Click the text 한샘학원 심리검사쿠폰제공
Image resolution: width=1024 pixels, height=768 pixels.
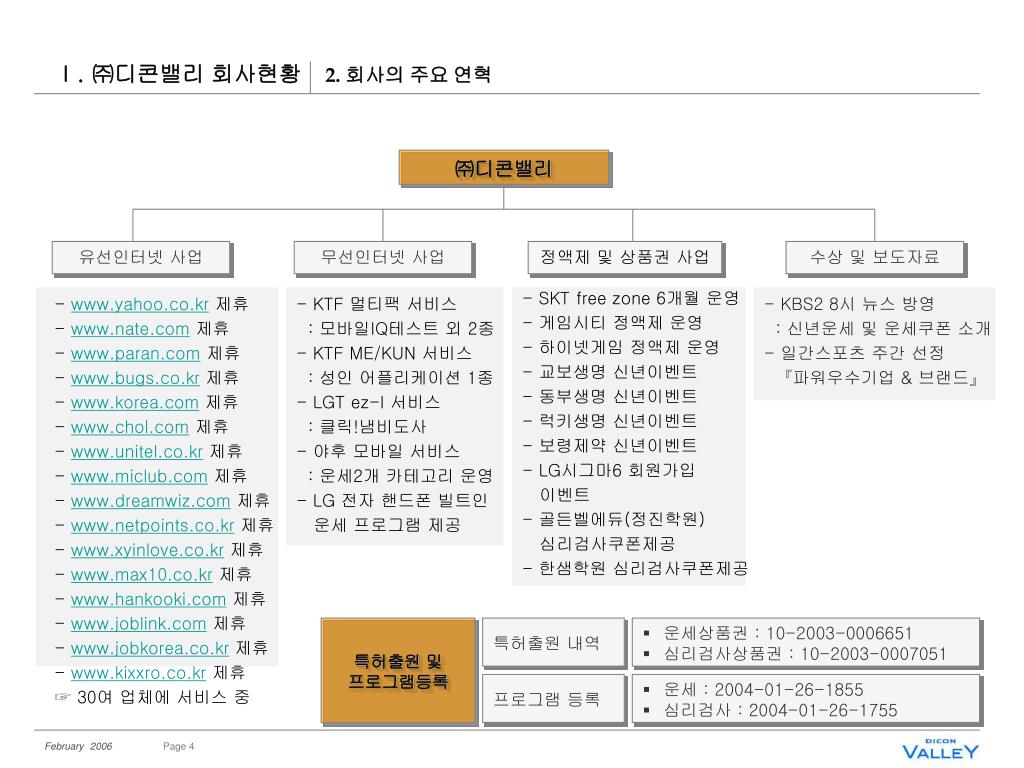[x=643, y=569]
